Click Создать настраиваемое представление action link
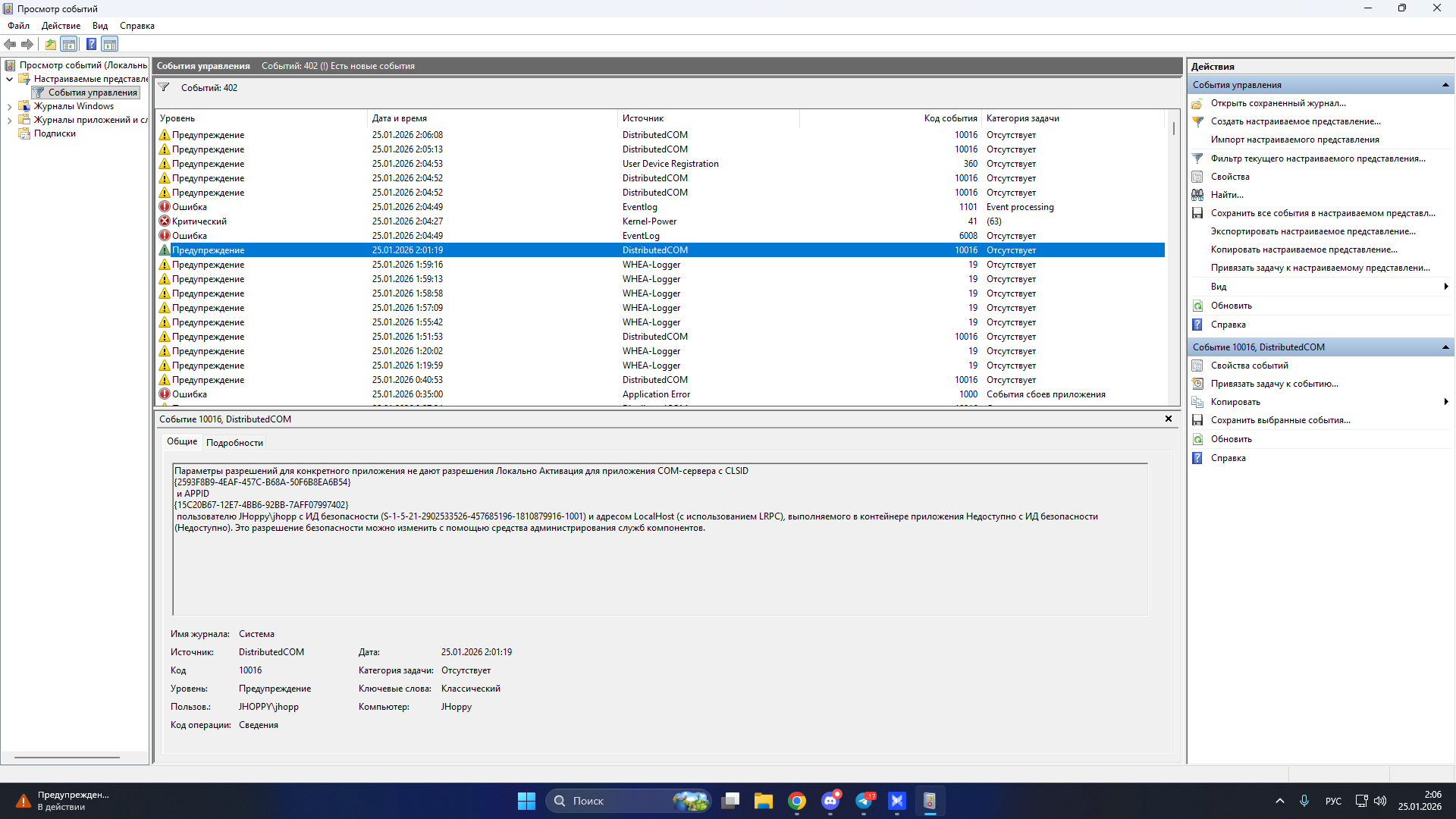This screenshot has width=1456, height=819. pyautogui.click(x=1295, y=121)
